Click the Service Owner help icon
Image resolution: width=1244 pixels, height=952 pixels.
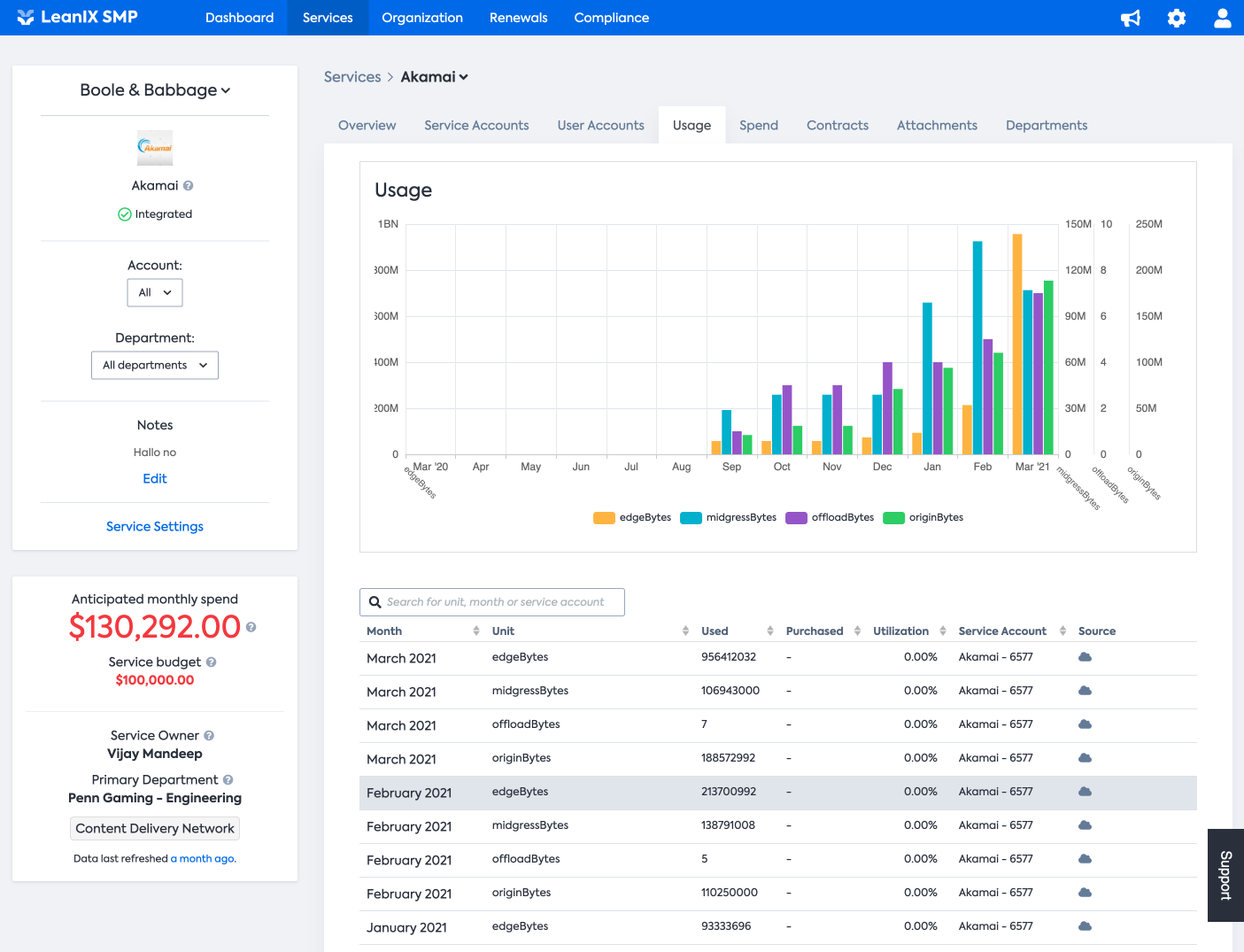pyautogui.click(x=209, y=736)
